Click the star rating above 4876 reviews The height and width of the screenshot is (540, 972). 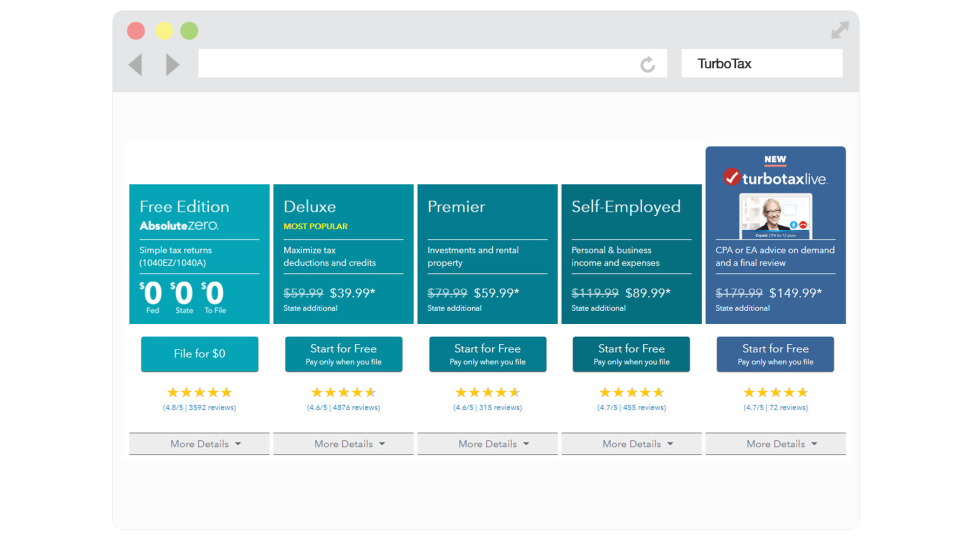(343, 392)
